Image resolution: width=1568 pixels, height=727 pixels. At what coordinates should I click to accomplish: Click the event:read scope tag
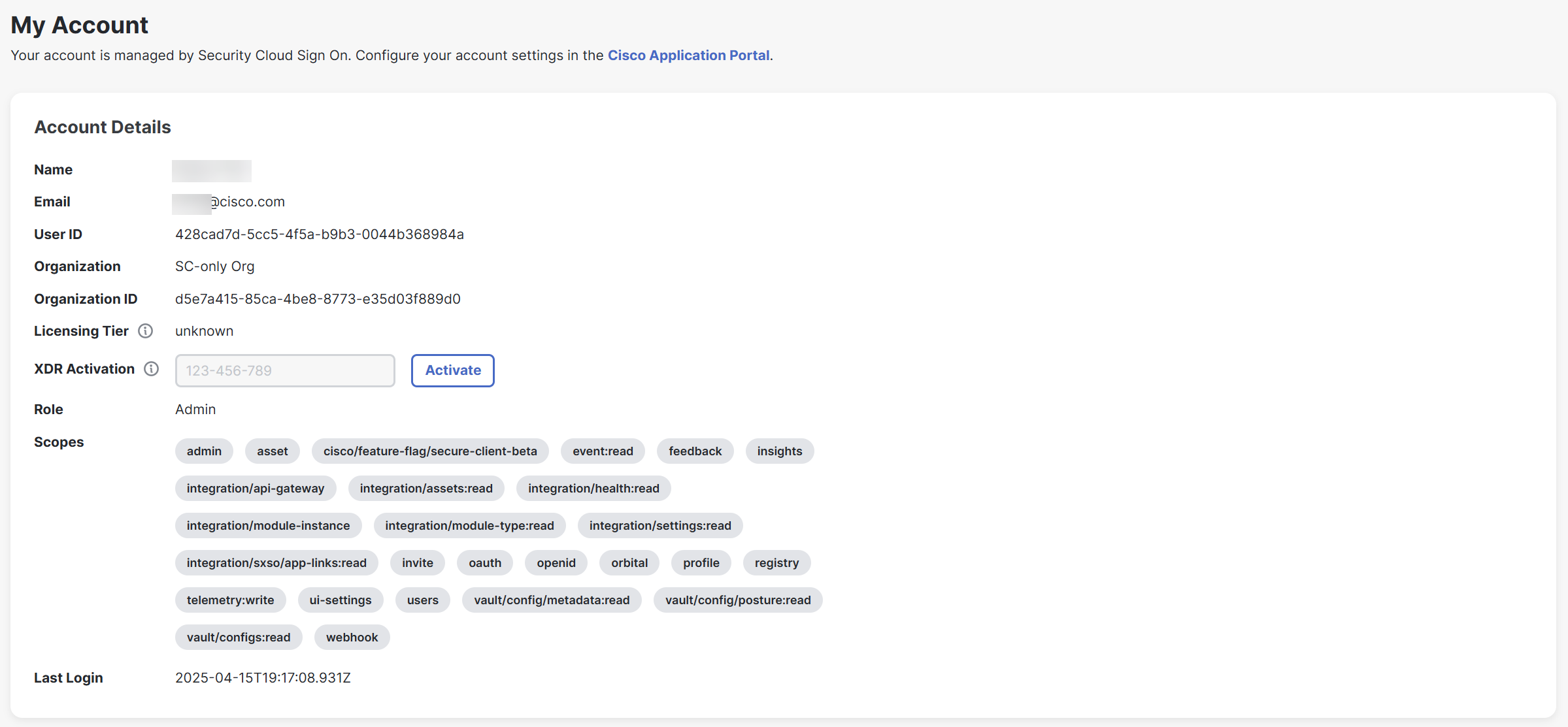pyautogui.click(x=603, y=451)
